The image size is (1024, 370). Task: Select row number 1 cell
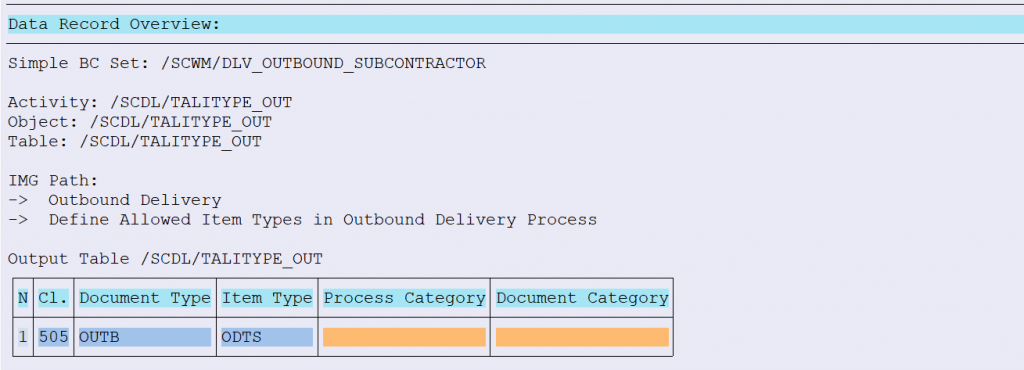(x=23, y=337)
